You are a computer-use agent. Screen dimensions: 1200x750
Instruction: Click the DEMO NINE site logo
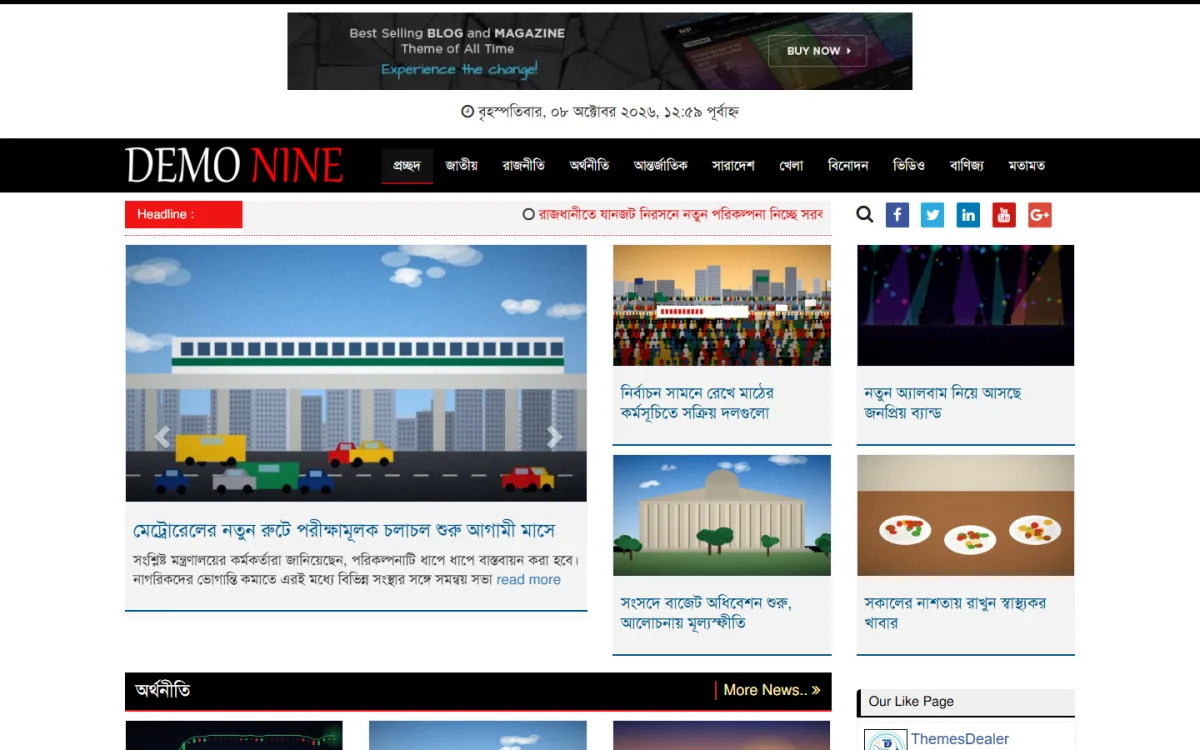[234, 165]
